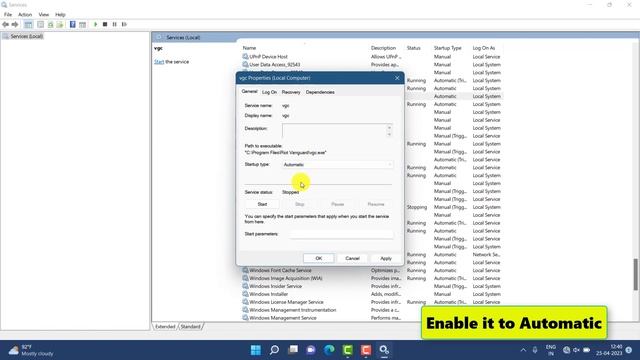The image size is (640, 360).
Task: Open the File menu
Action: coord(8,14)
